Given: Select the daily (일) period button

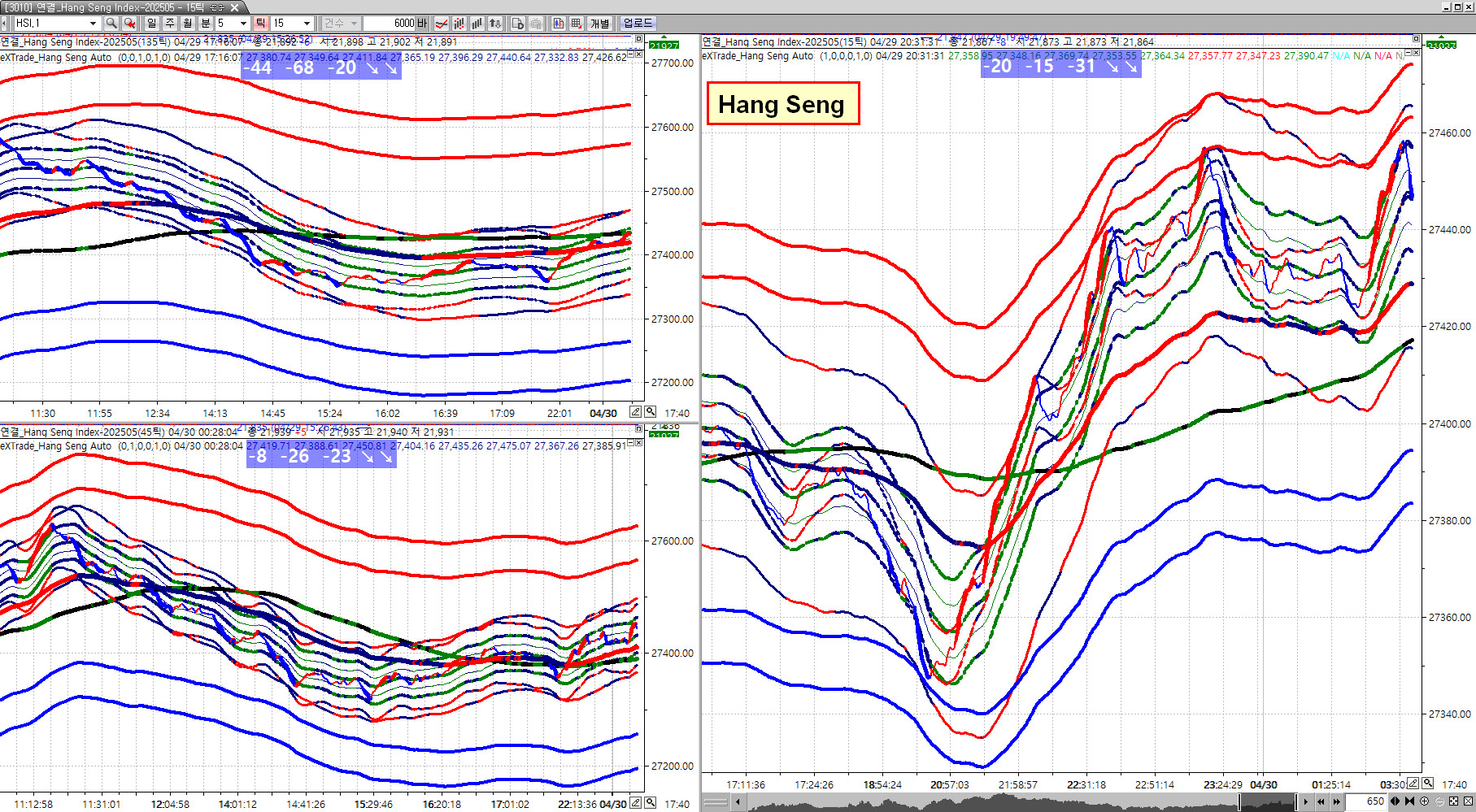Looking at the screenshot, I should [152, 24].
